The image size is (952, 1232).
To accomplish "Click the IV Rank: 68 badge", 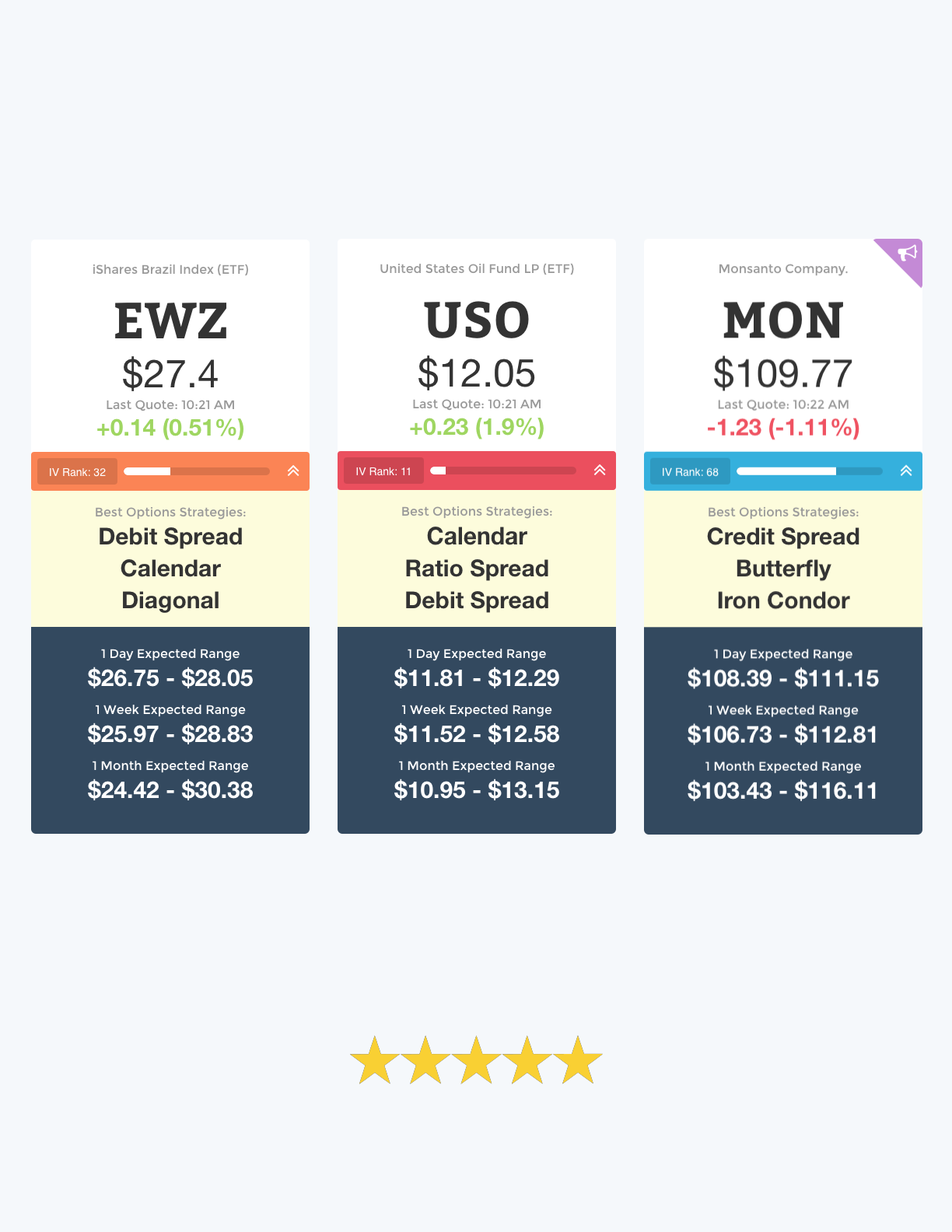I will (x=690, y=471).
